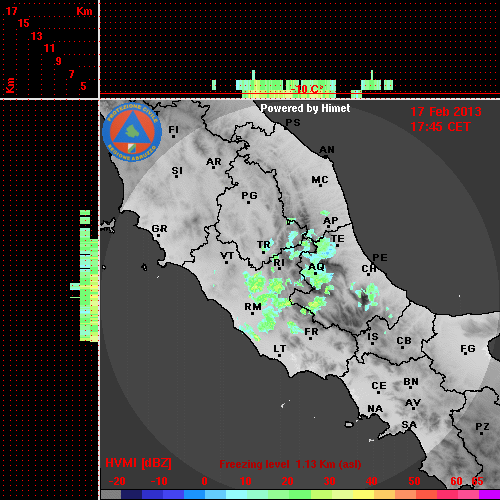Click the 'Freezing level 1.13 Km (asl)' text

tap(290, 464)
